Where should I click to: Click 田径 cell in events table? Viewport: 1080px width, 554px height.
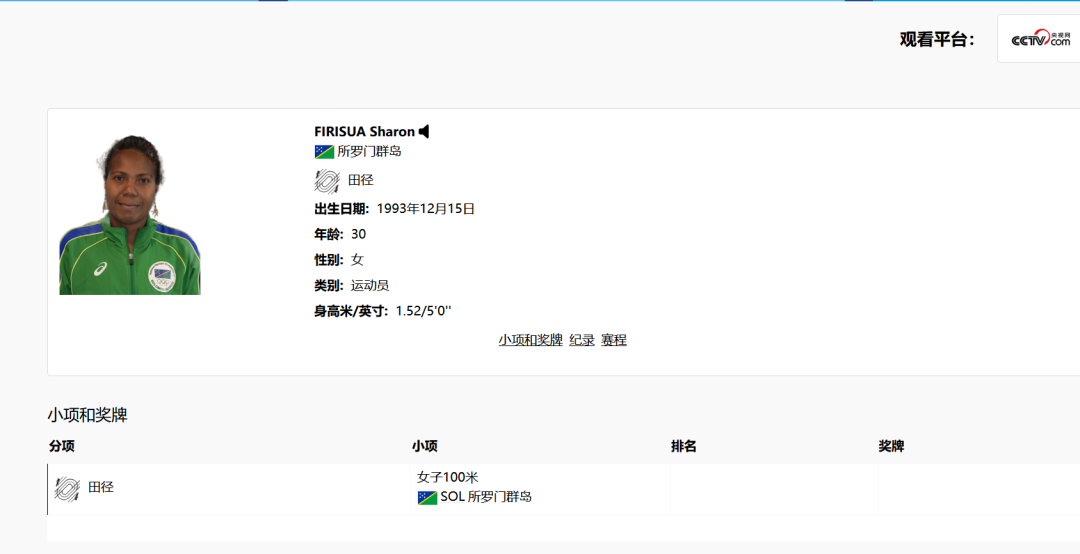tap(101, 487)
